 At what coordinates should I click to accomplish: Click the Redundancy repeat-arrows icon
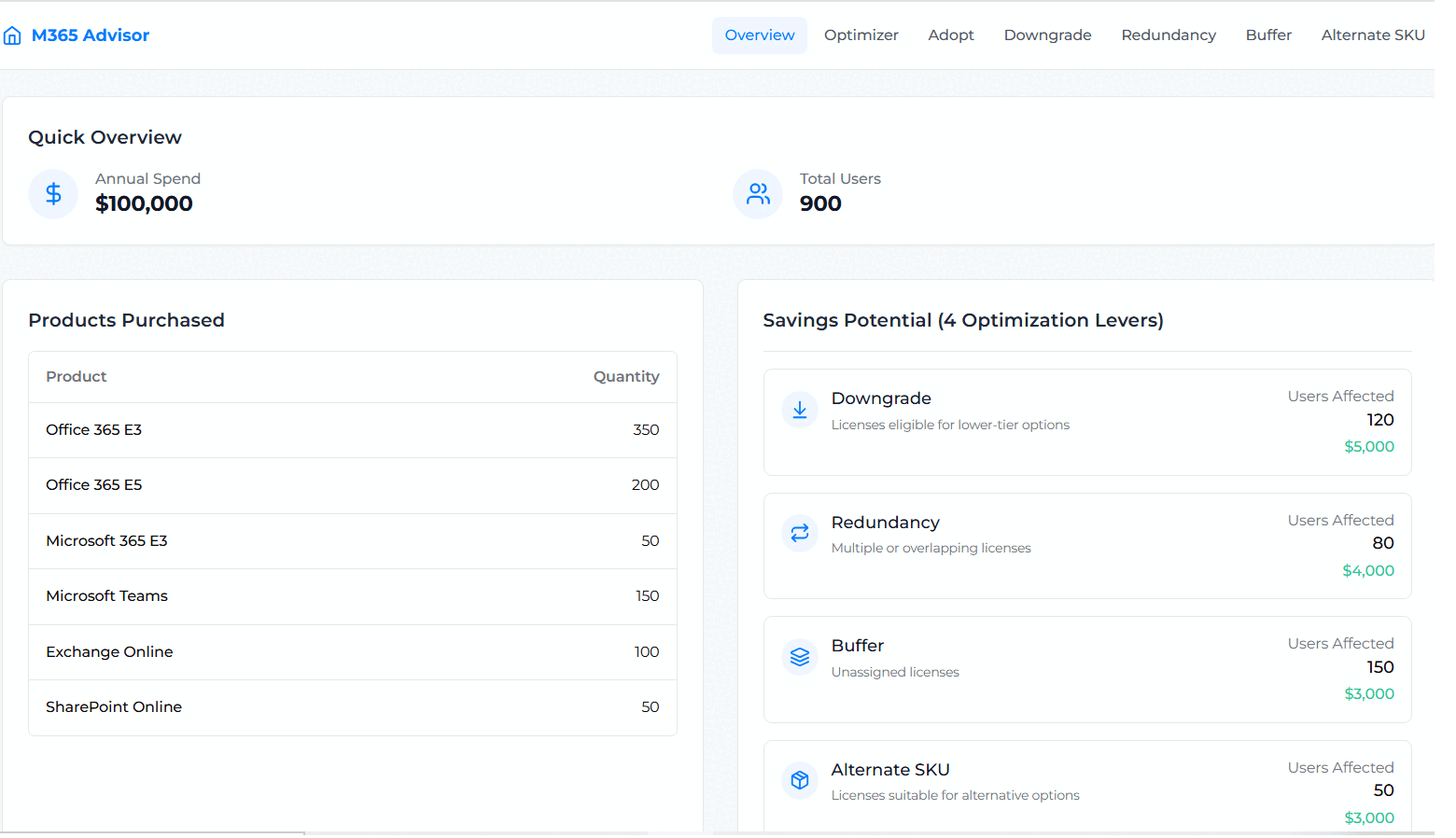click(800, 533)
